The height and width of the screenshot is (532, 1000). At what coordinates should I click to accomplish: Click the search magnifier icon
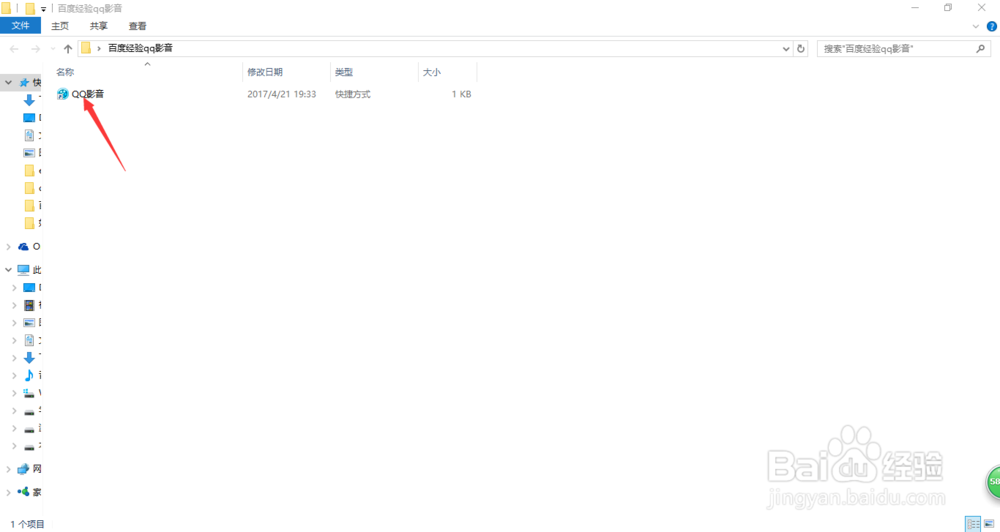click(980, 48)
